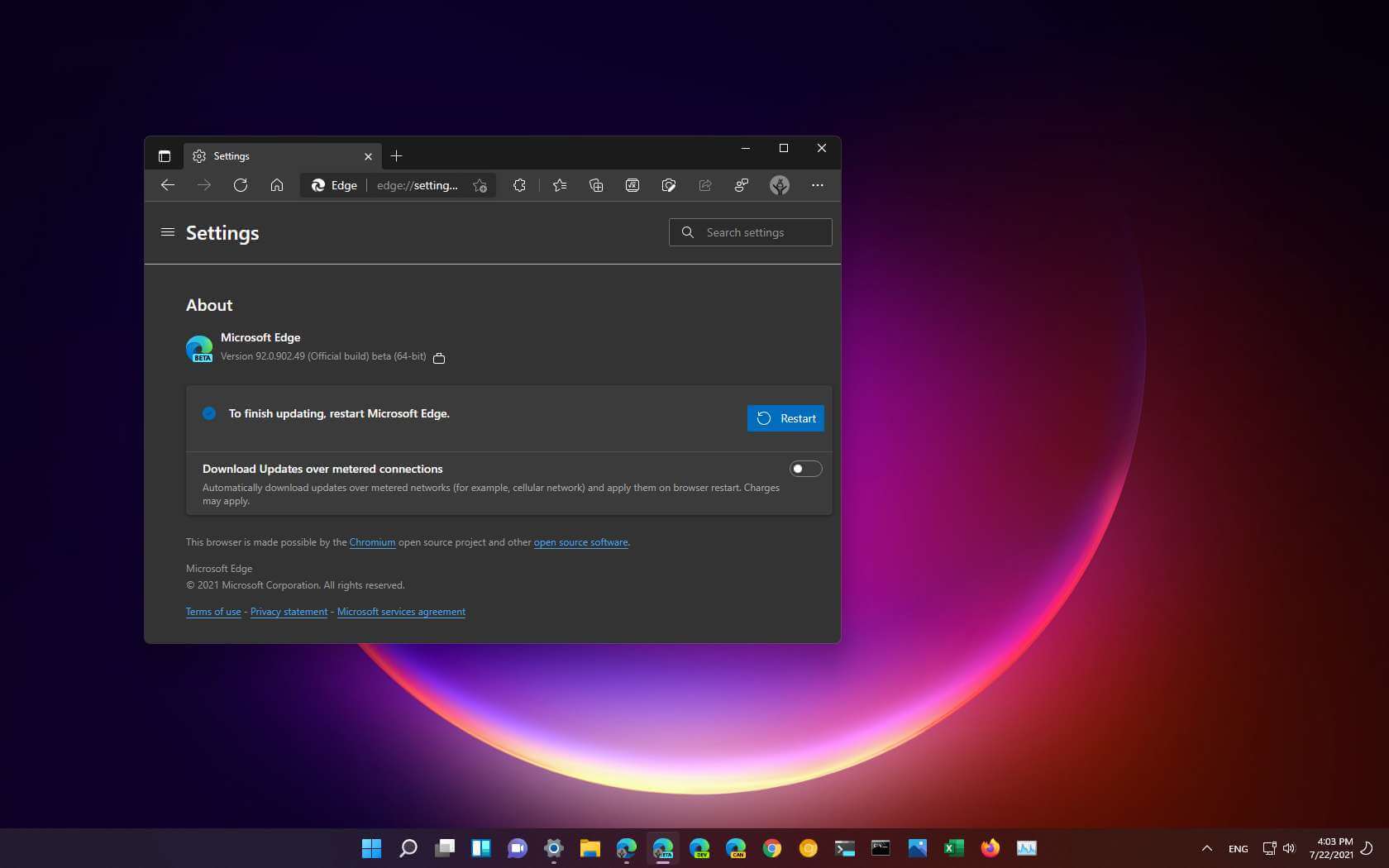The image size is (1389, 868).
Task: Open the vertical tabs menu icon
Action: point(165,156)
